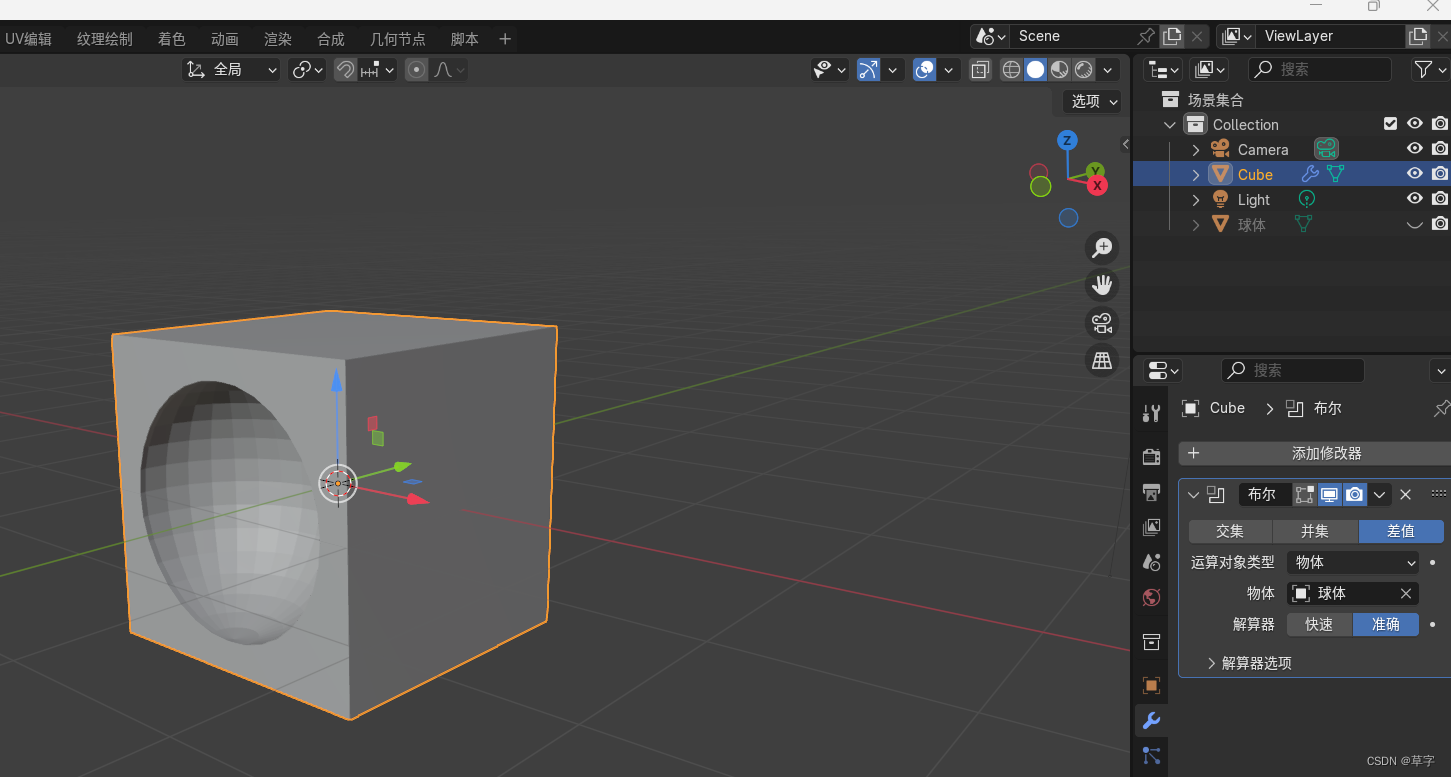The width and height of the screenshot is (1451, 777).
Task: Toggle camera view with the camera icon
Action: click(x=1102, y=323)
